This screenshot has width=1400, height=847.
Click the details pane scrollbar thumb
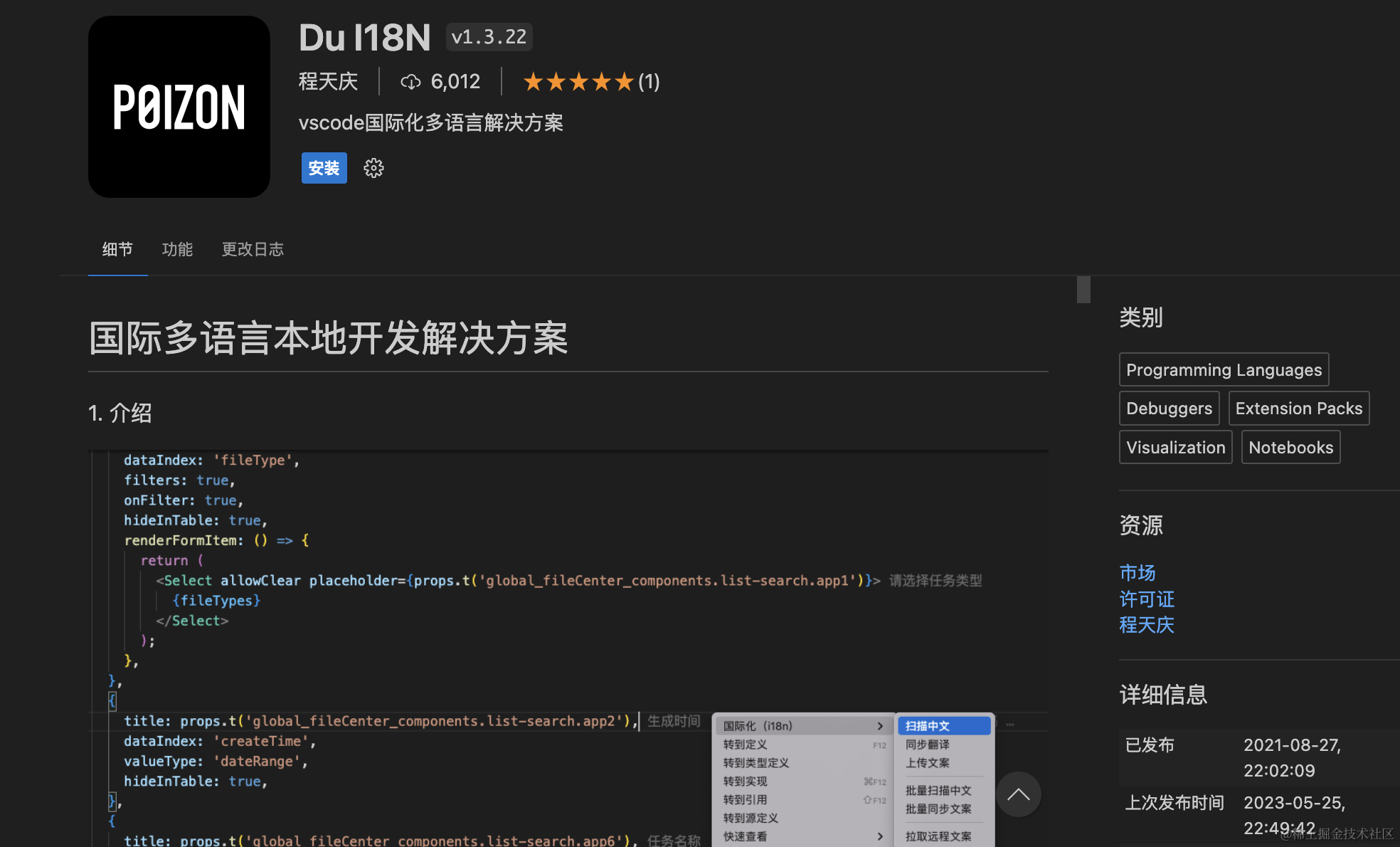coord(1083,290)
